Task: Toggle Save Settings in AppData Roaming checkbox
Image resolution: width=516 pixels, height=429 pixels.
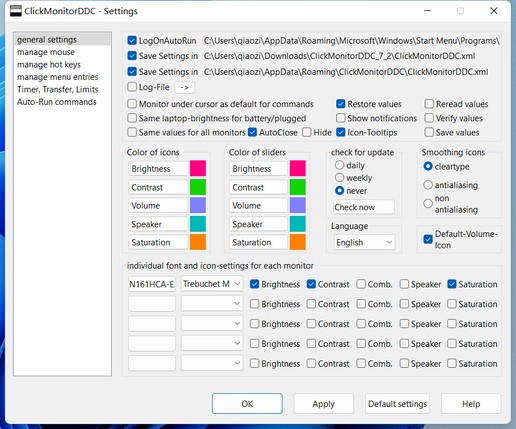Action: tap(132, 72)
